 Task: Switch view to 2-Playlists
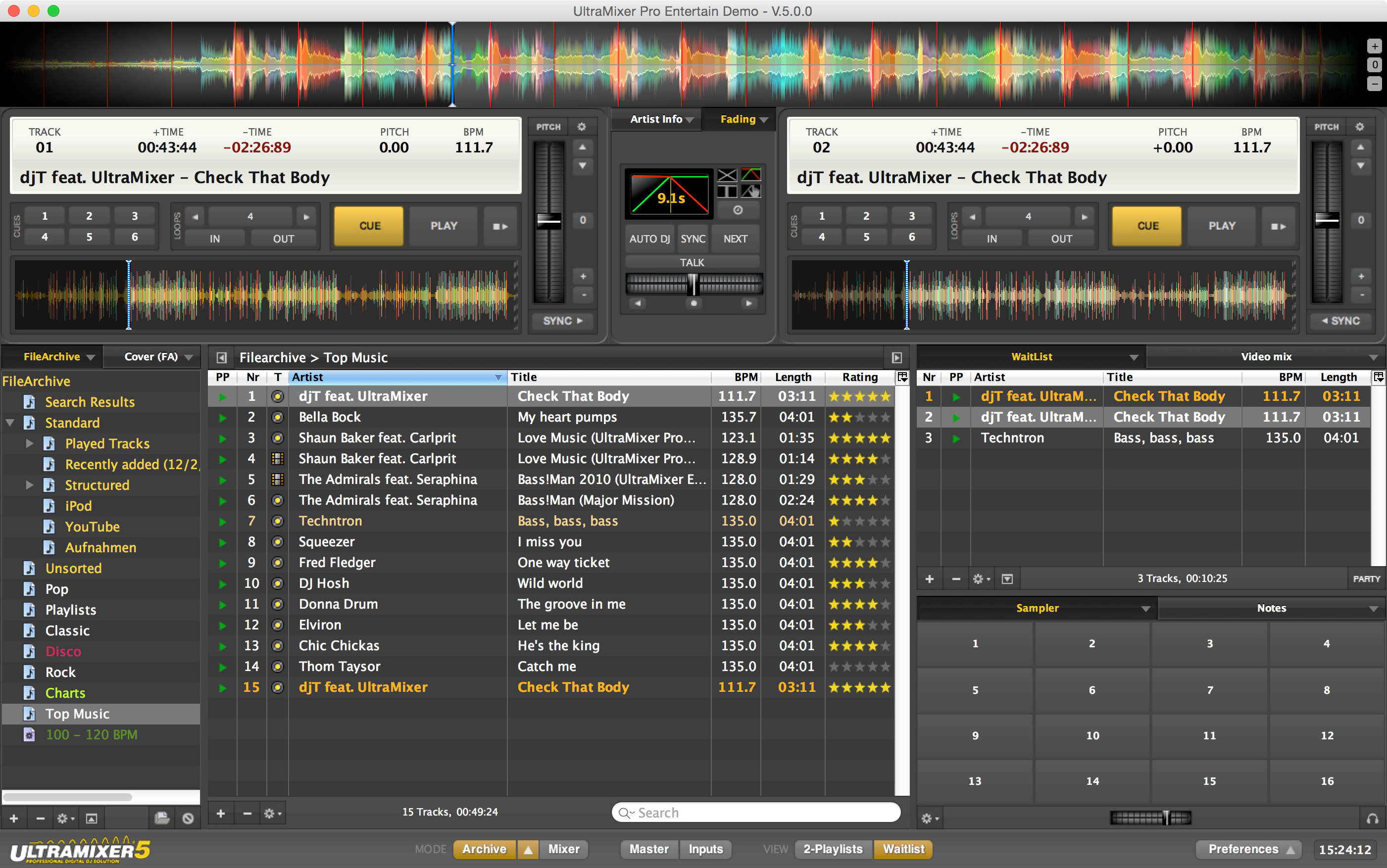coord(833,849)
